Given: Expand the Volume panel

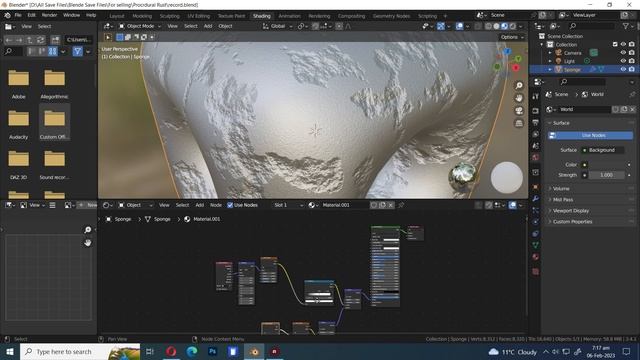Looking at the screenshot, I should point(561,189).
